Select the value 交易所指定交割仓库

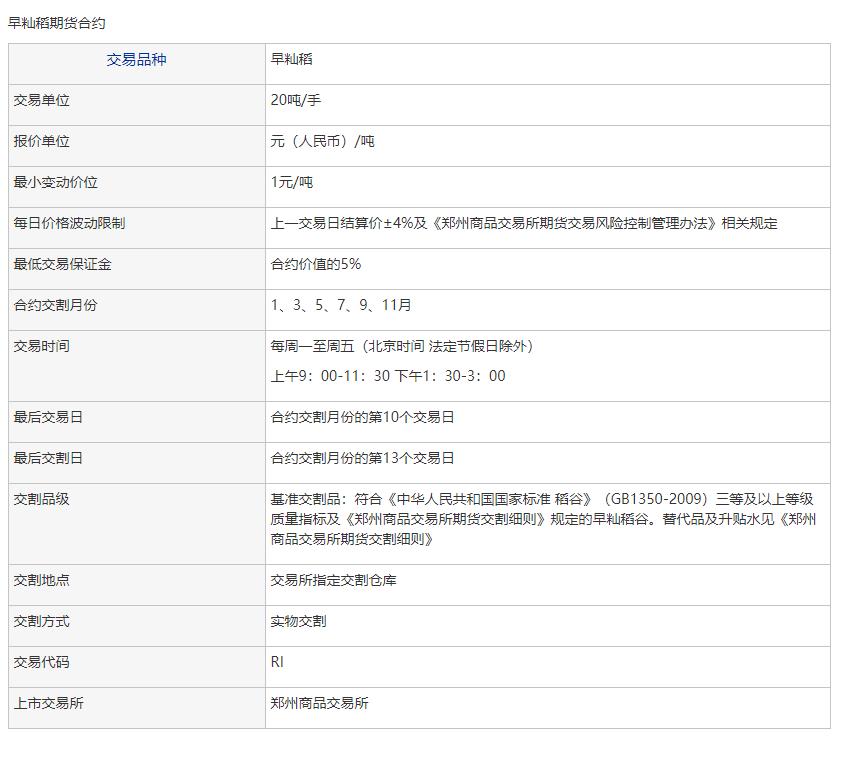coord(333,581)
